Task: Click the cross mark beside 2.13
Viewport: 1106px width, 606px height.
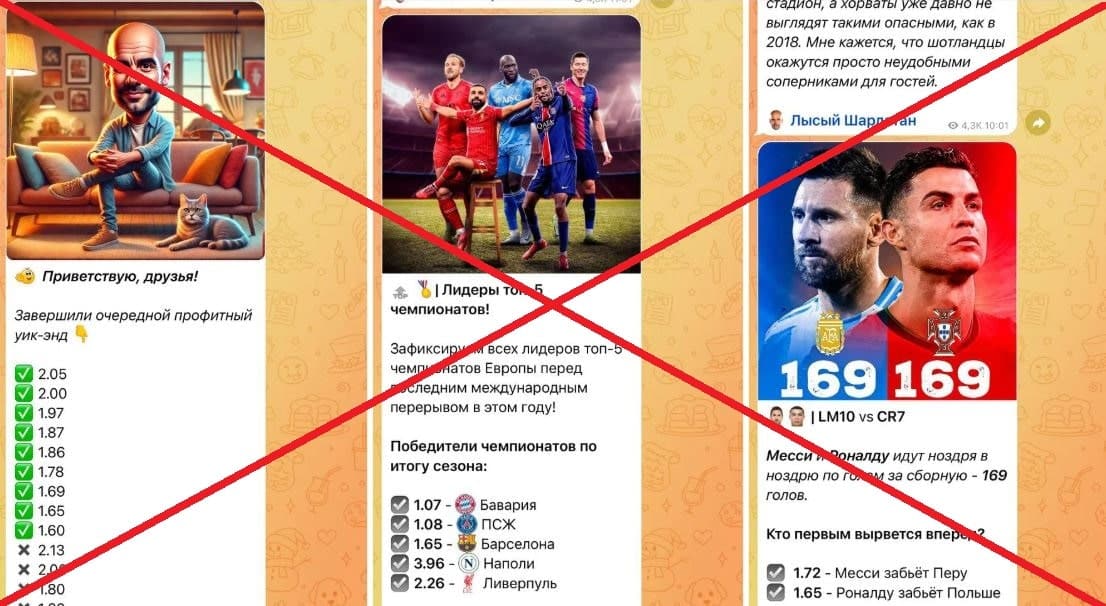Action: pyautogui.click(x=24, y=550)
